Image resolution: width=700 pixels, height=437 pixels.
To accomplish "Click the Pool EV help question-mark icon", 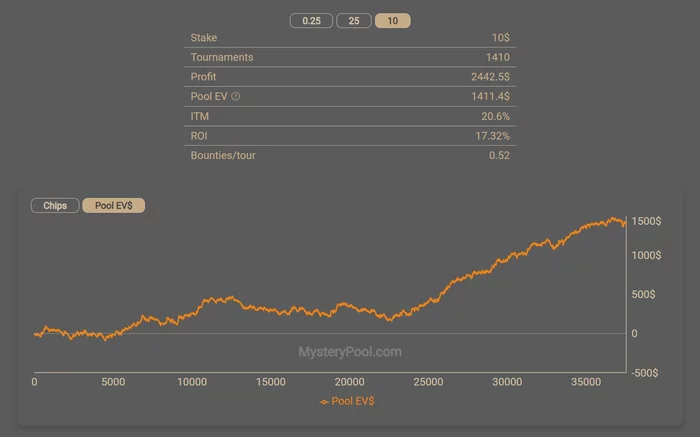I will (x=236, y=96).
